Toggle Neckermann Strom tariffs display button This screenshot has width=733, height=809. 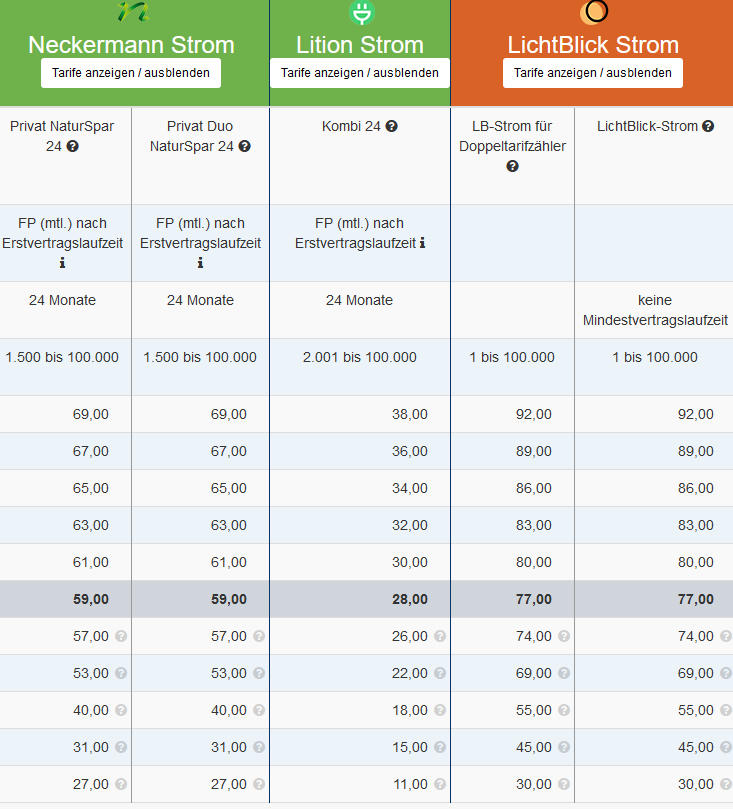131,73
